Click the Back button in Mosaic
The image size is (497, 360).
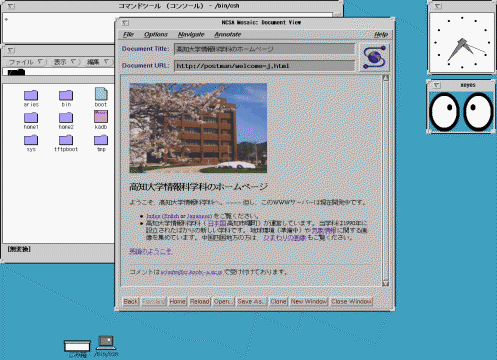tap(130, 301)
